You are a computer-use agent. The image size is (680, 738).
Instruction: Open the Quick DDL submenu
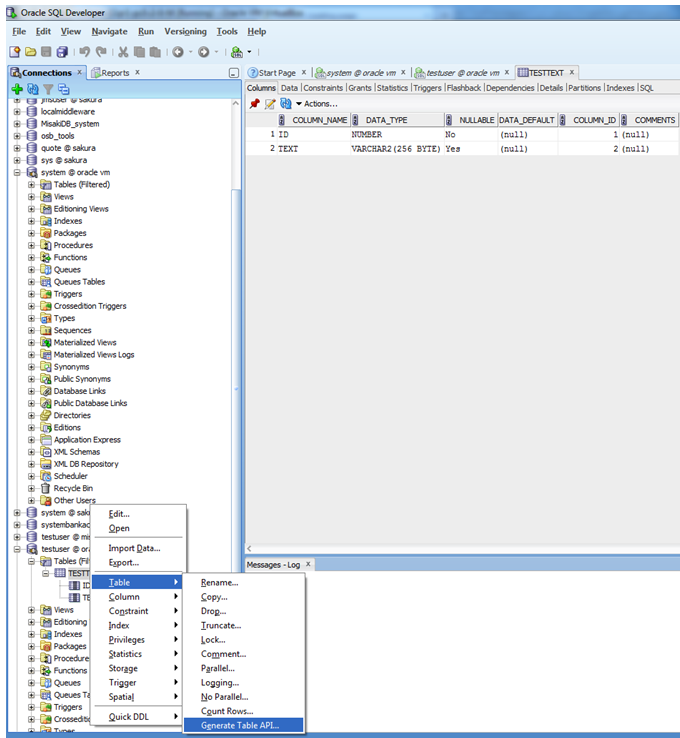137,717
